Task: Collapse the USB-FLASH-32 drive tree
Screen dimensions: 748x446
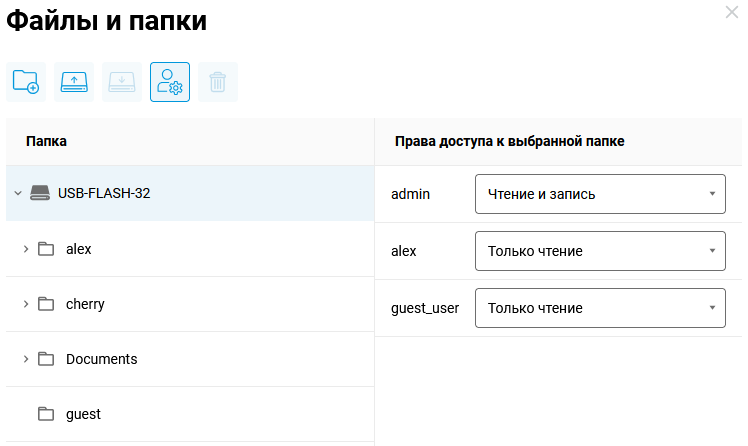Action: 17,193
